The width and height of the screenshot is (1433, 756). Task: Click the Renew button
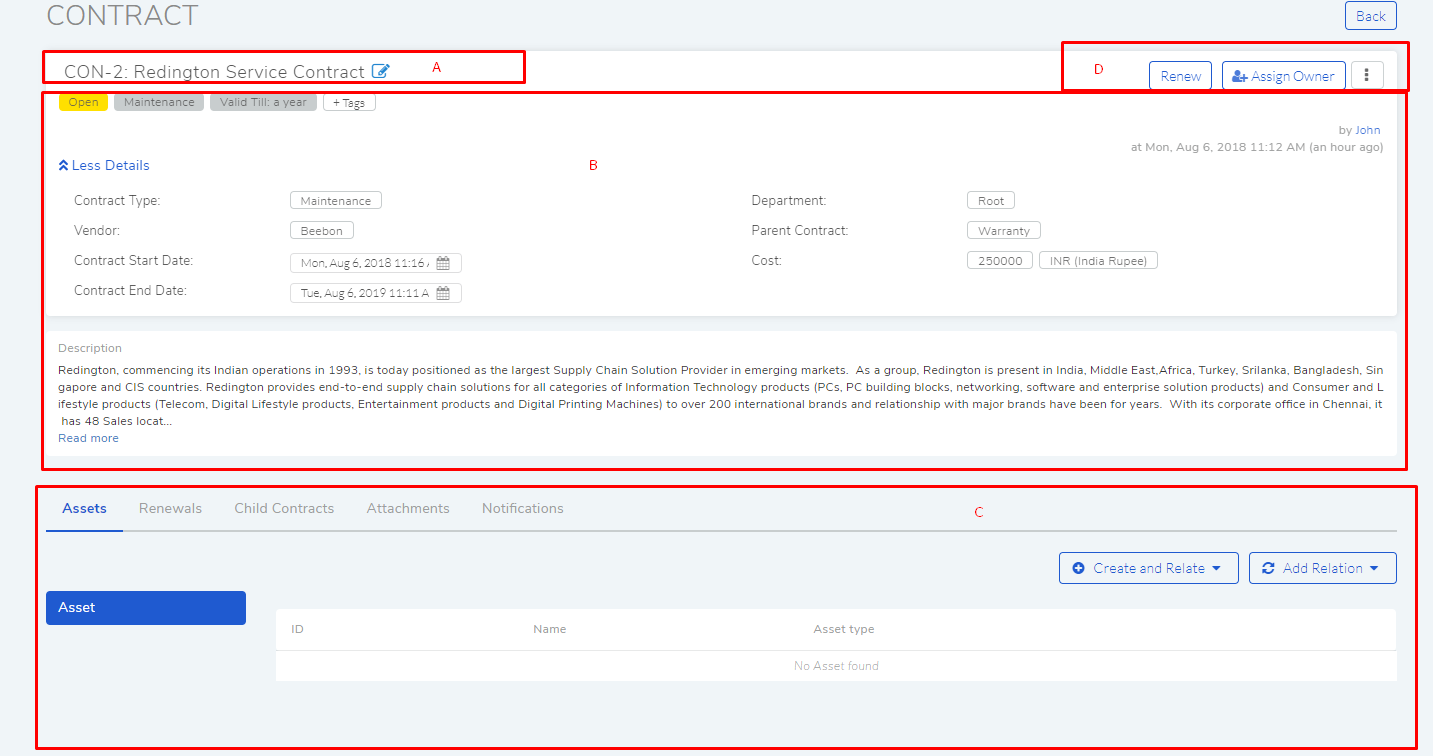coord(1181,76)
